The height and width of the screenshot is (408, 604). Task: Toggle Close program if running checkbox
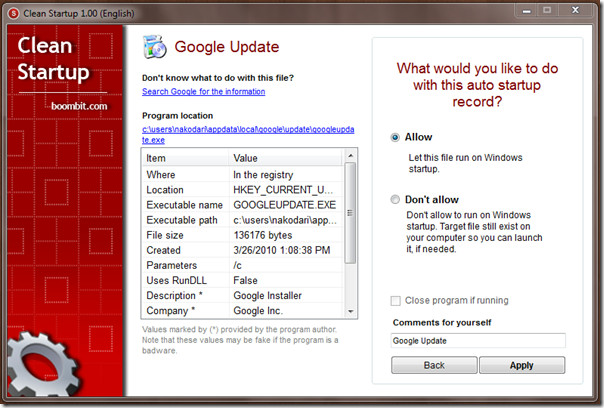(x=397, y=300)
